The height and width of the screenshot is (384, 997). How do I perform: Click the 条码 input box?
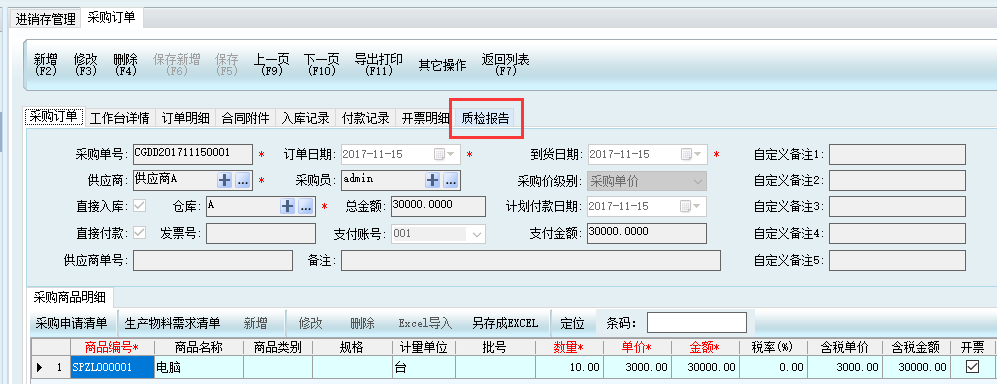[697, 322]
